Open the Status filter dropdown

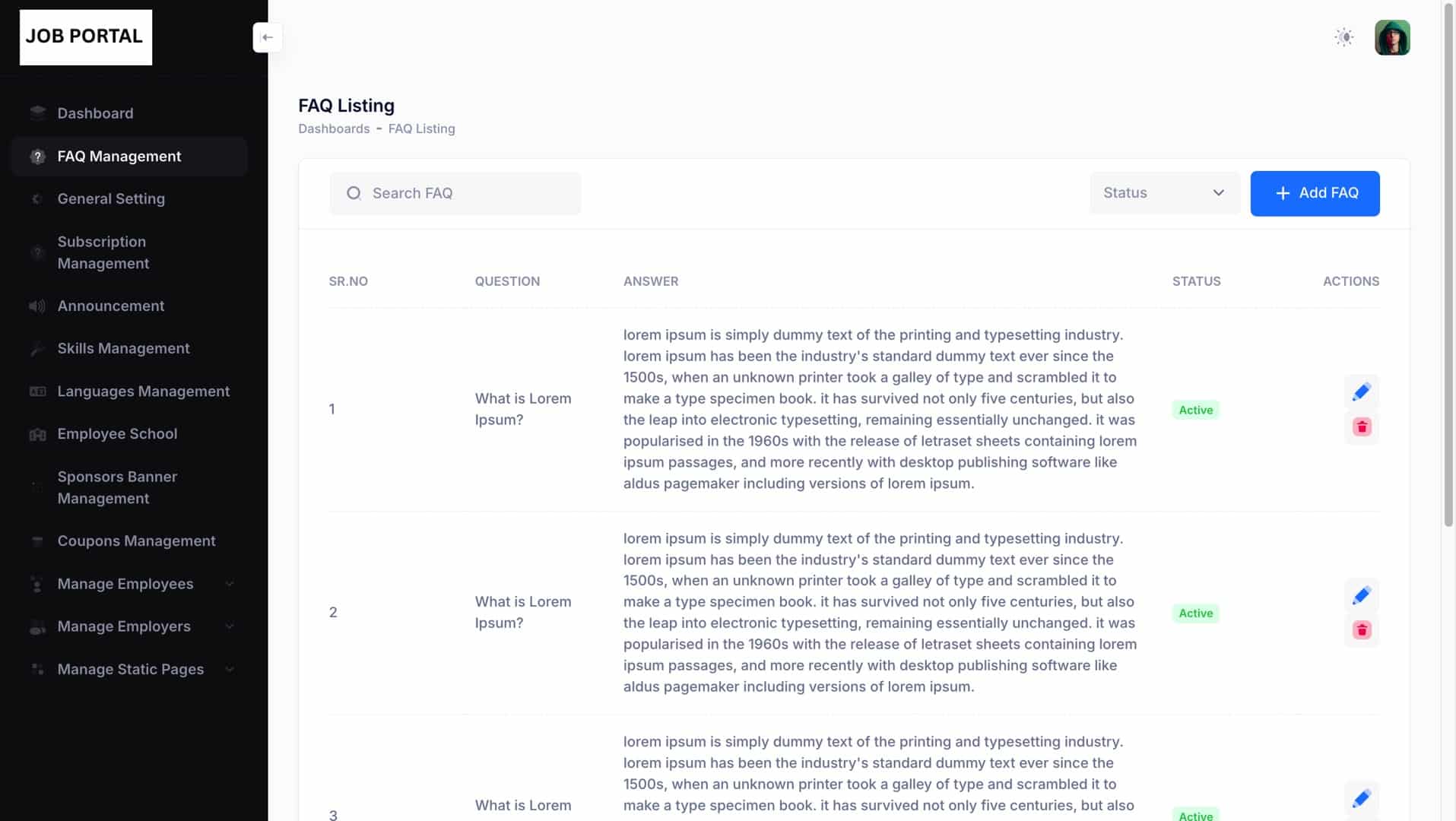click(1163, 193)
